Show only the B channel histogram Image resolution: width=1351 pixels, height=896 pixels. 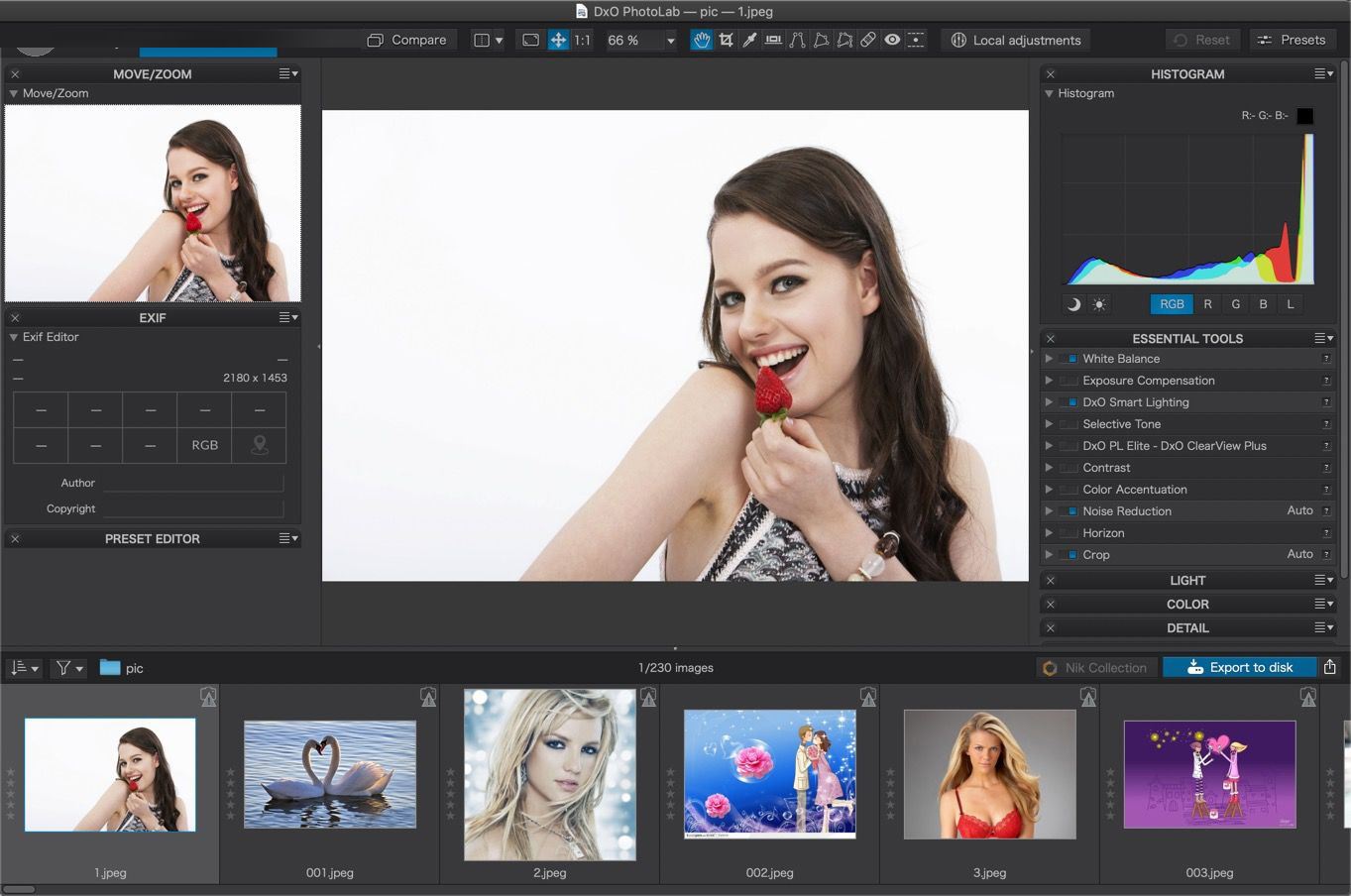tap(1263, 304)
